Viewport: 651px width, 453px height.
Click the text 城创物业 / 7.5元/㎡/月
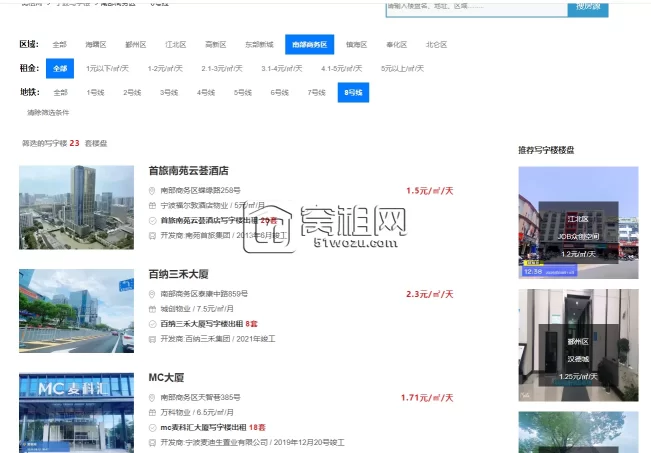[x=197, y=309]
